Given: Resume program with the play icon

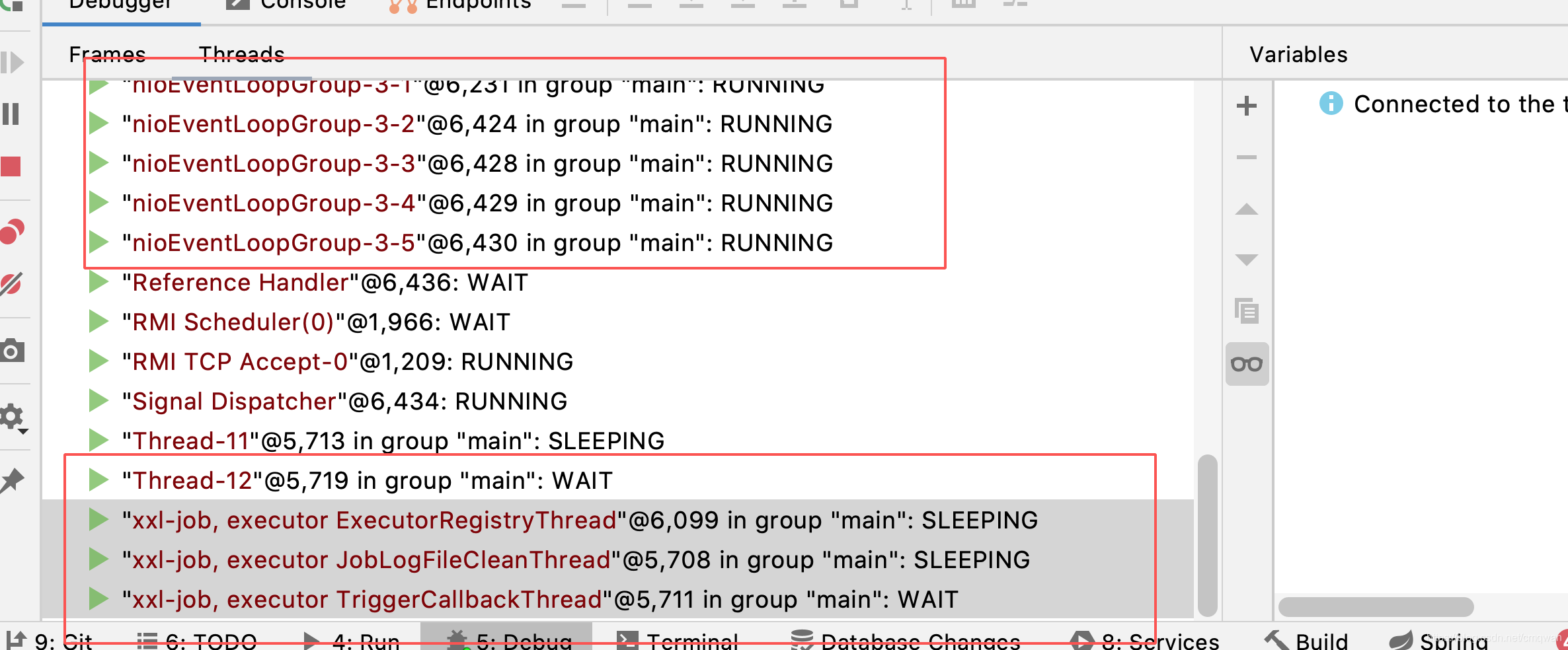Looking at the screenshot, I should click(x=12, y=63).
